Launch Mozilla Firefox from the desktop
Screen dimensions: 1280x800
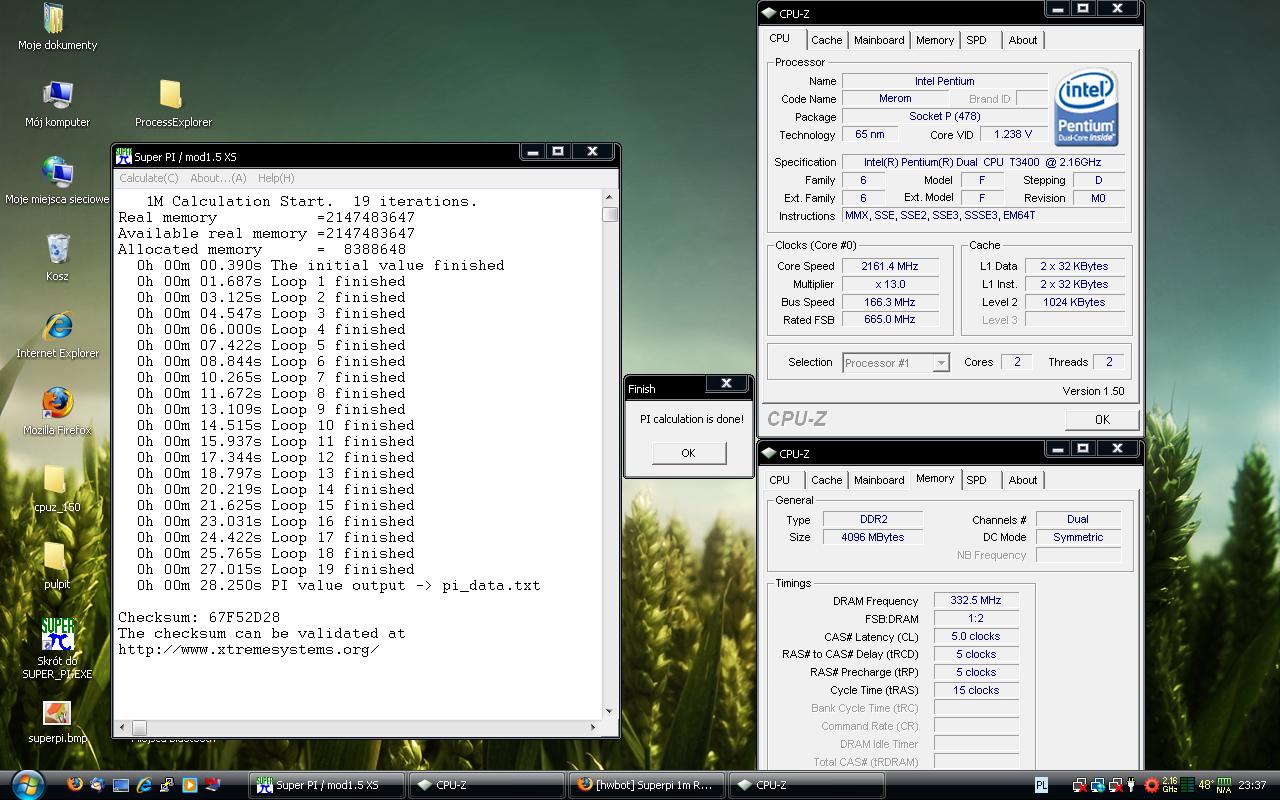pos(57,411)
